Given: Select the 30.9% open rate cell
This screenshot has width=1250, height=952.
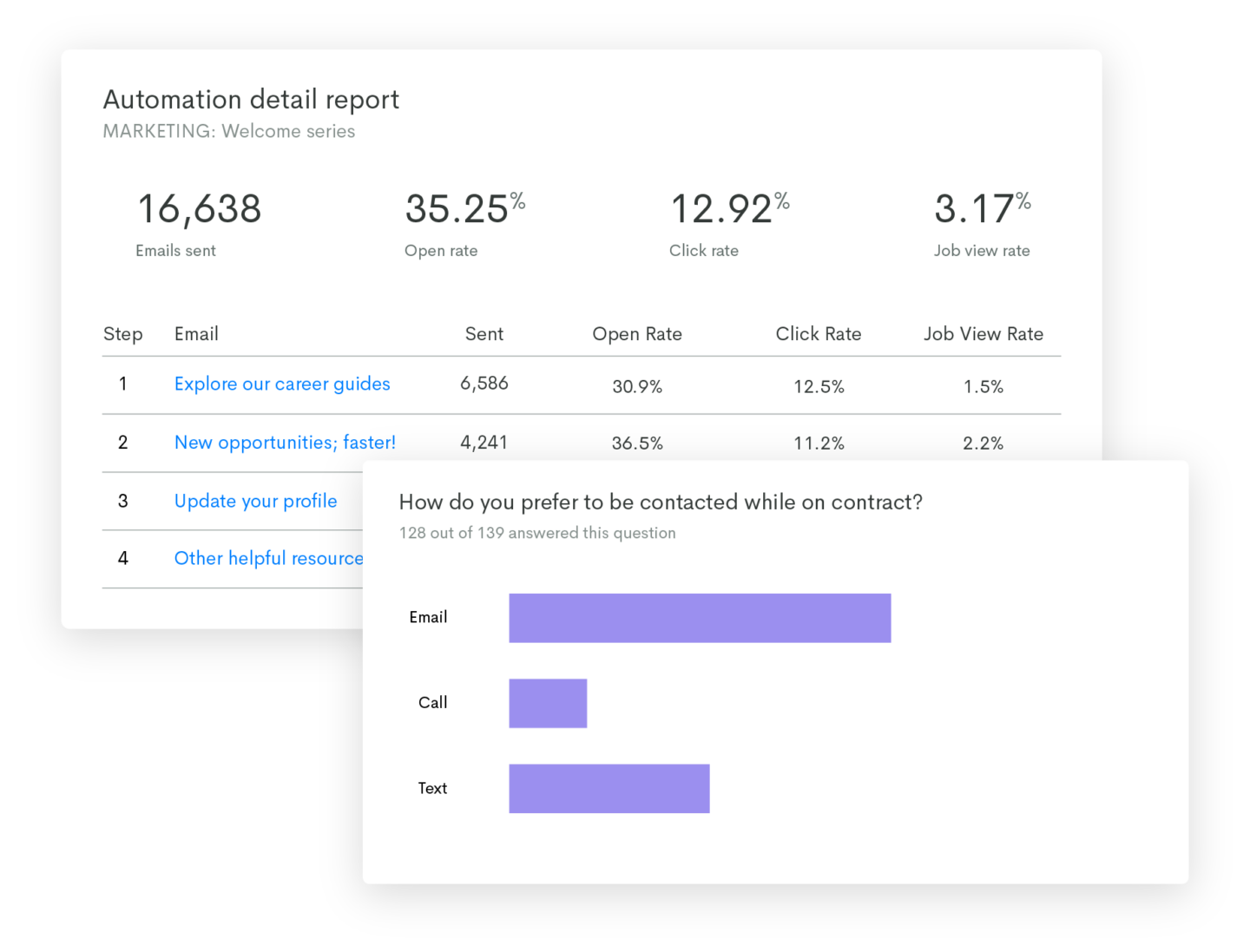Looking at the screenshot, I should 637,387.
